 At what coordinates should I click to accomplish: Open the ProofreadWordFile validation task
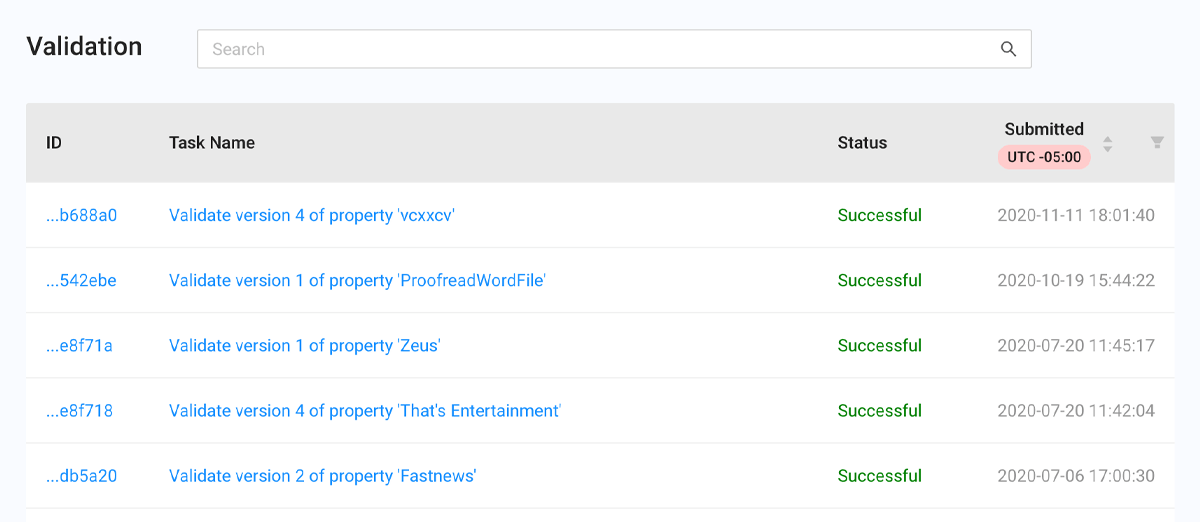coord(357,280)
